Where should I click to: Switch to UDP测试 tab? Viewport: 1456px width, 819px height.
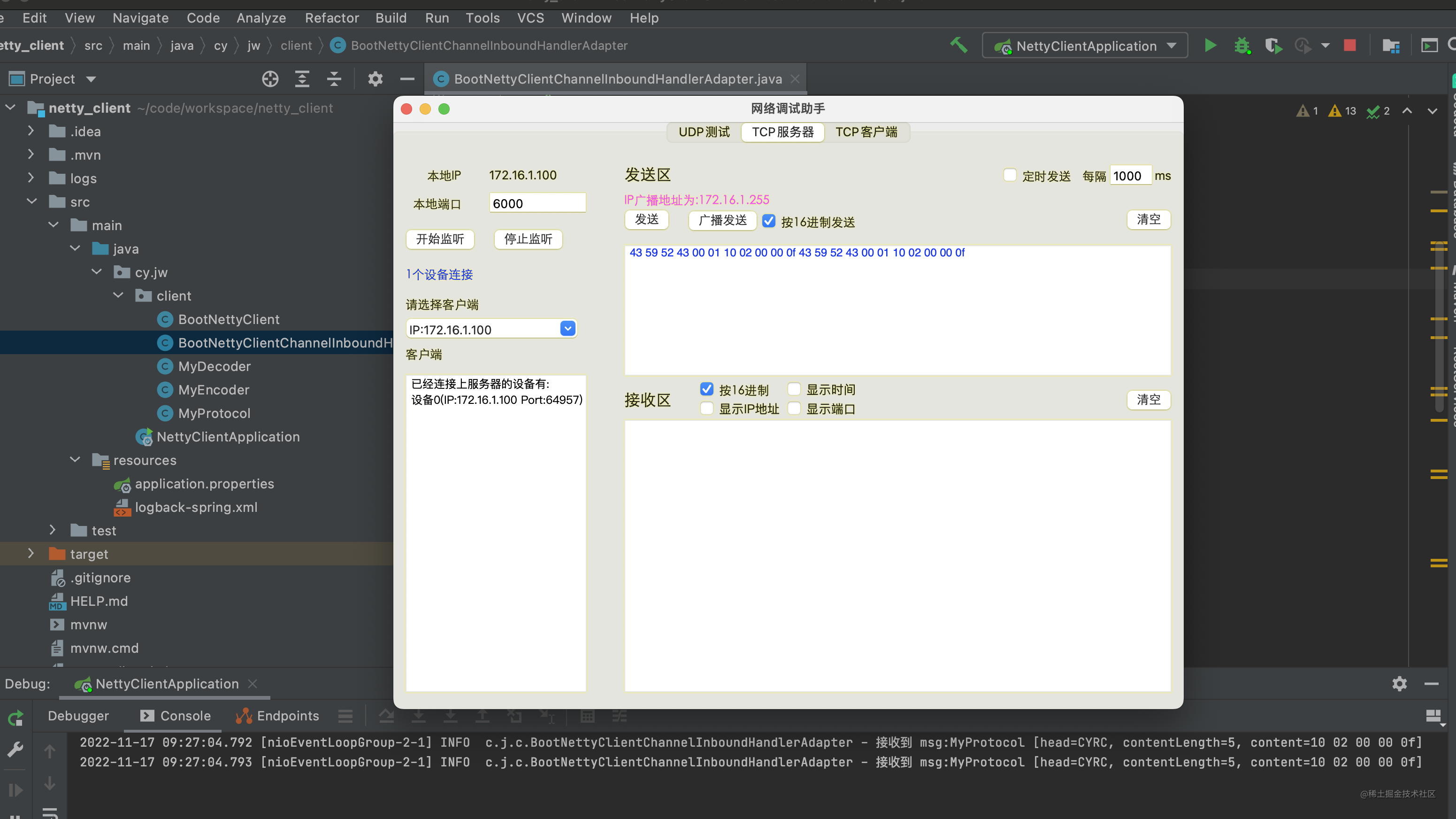point(704,132)
